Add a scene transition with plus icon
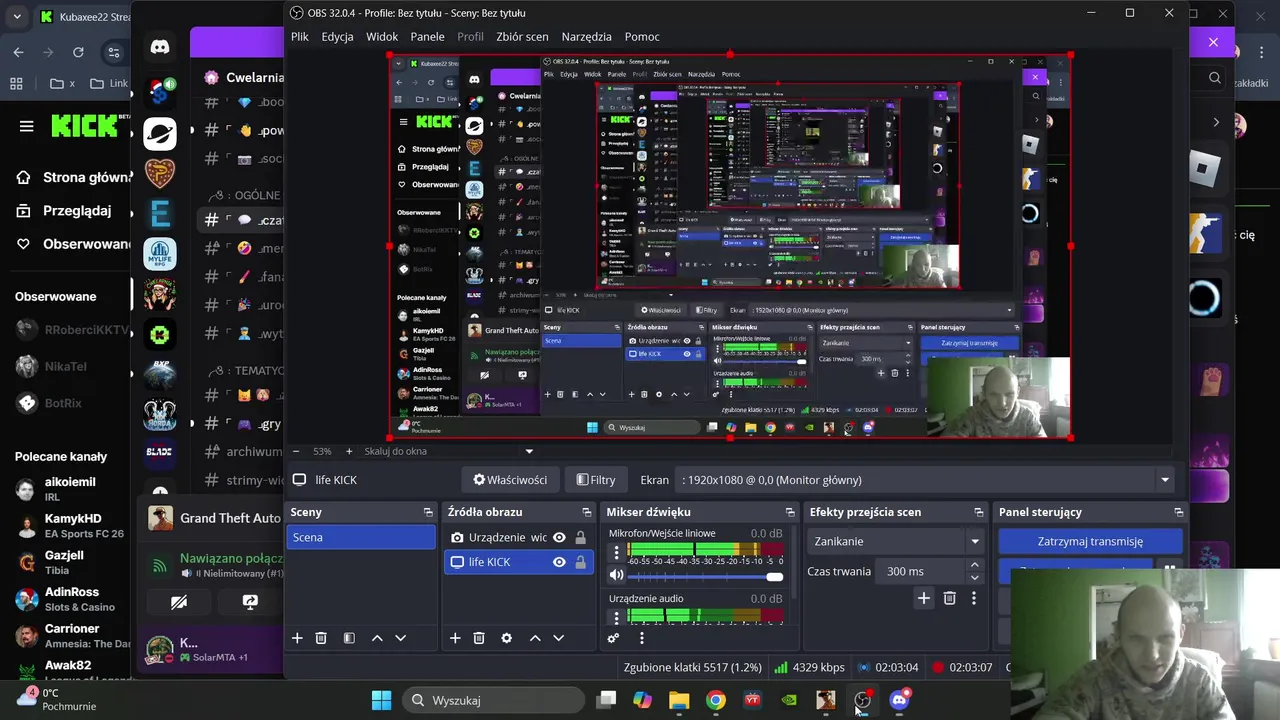The width and height of the screenshot is (1280, 720). 924,598
